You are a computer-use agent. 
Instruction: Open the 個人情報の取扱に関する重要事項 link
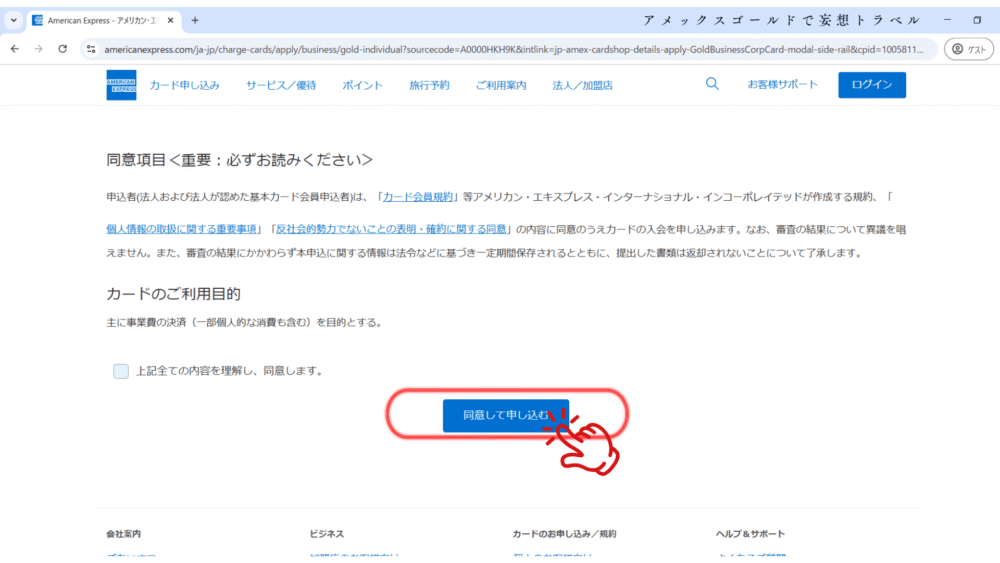(181, 229)
